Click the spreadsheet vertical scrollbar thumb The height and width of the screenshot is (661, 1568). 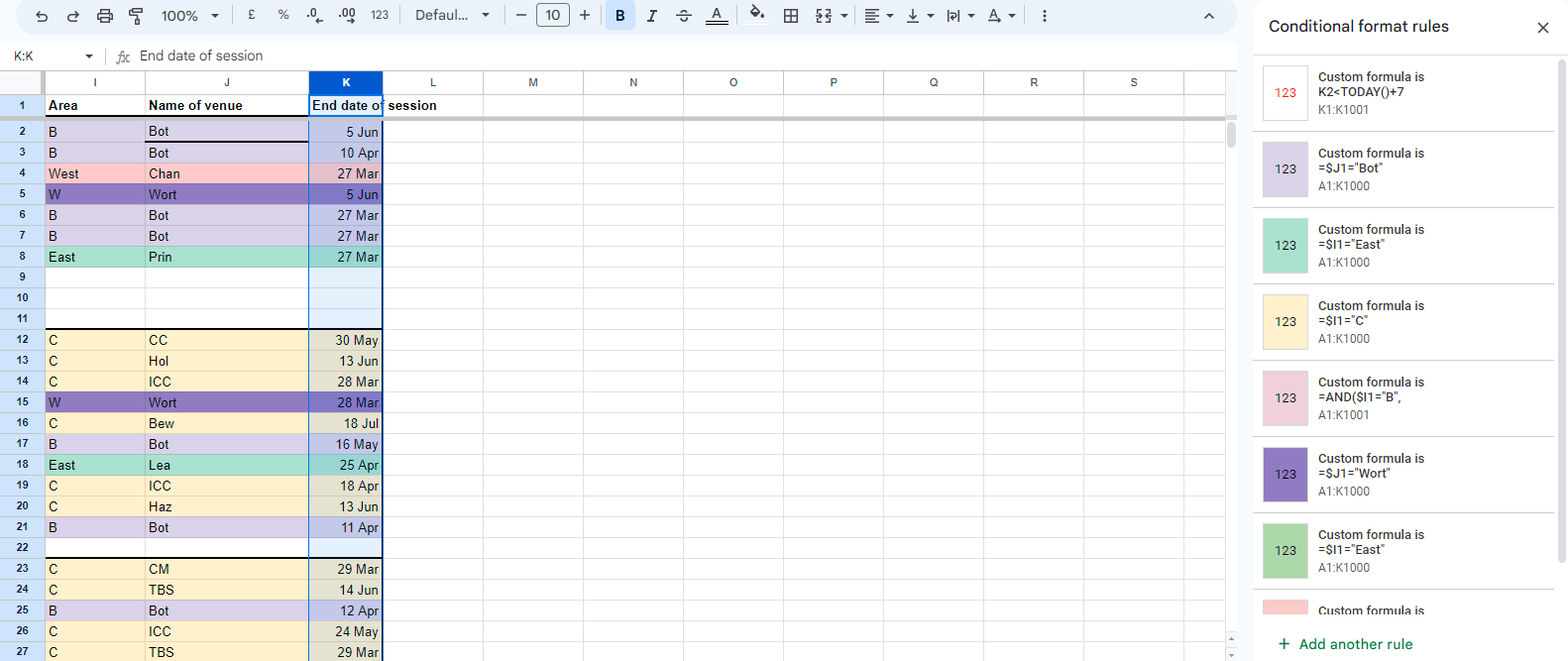point(1231,134)
